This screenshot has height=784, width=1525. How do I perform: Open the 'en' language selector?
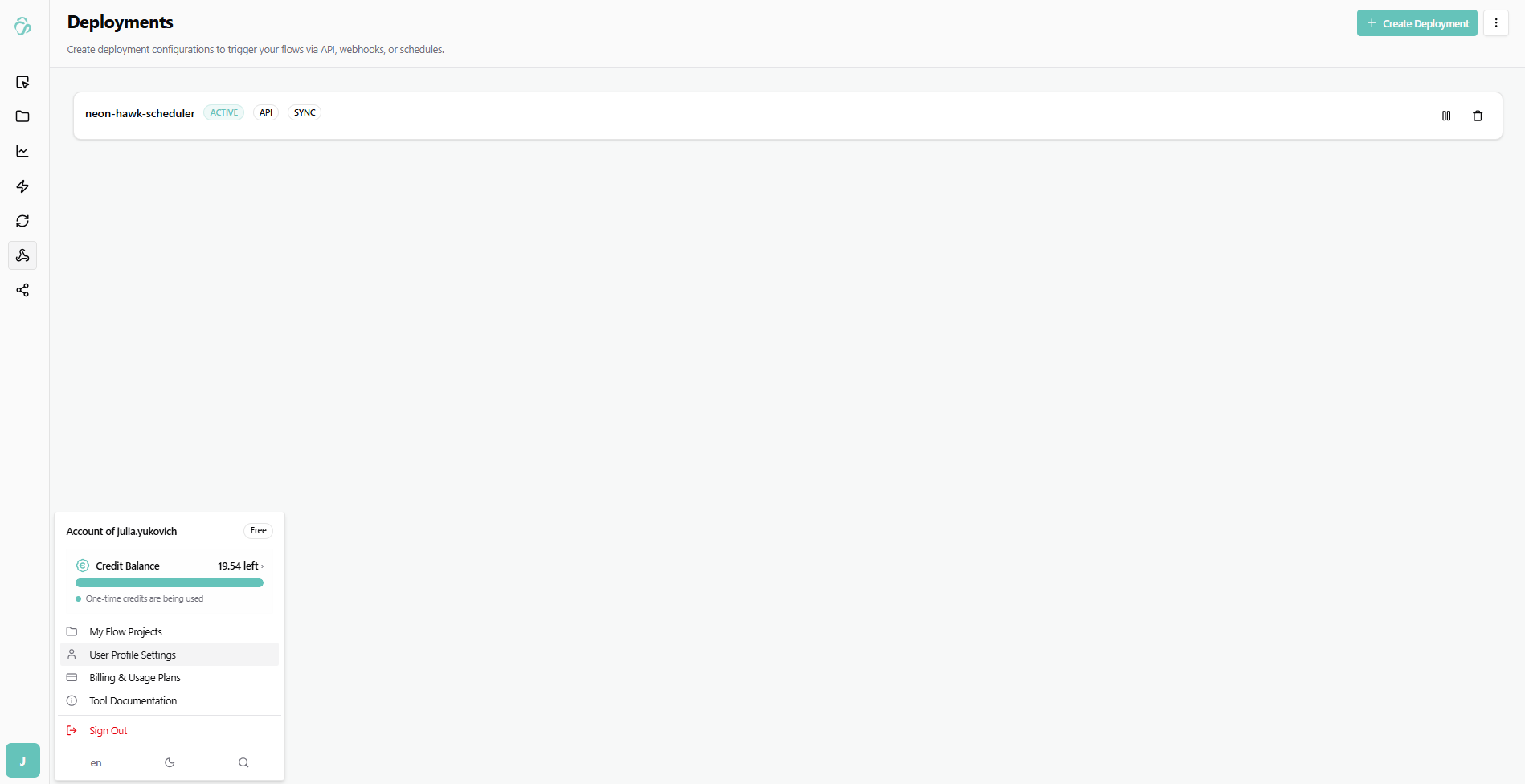pyautogui.click(x=96, y=762)
